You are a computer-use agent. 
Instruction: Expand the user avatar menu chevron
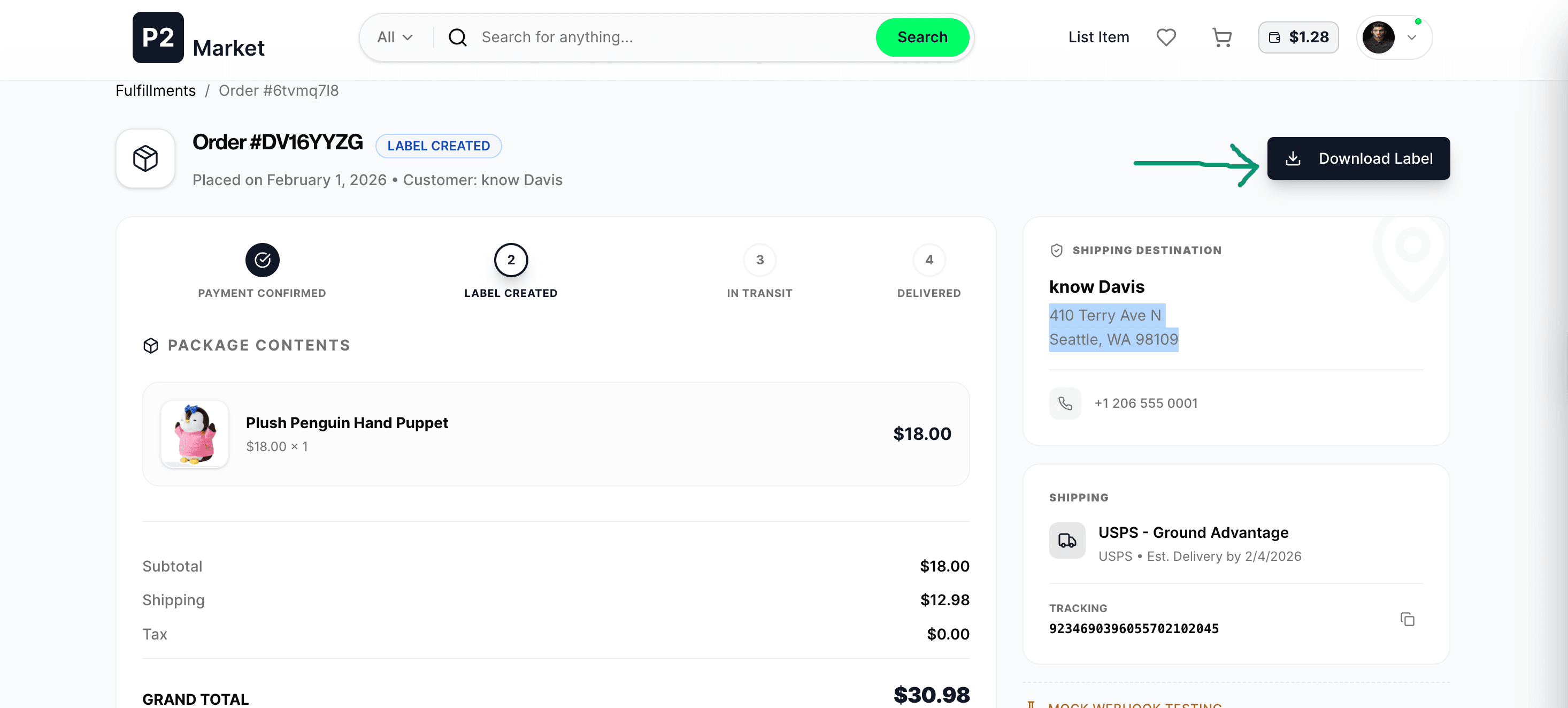coord(1411,37)
